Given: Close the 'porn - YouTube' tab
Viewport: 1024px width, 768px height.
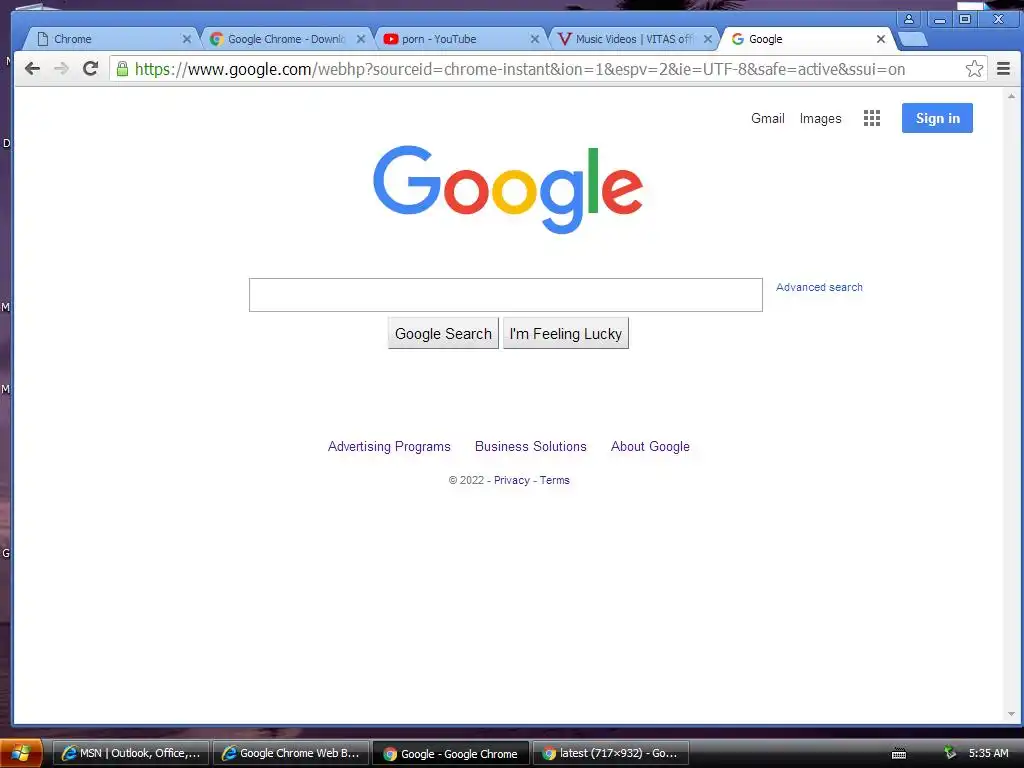Looking at the screenshot, I should pos(535,39).
